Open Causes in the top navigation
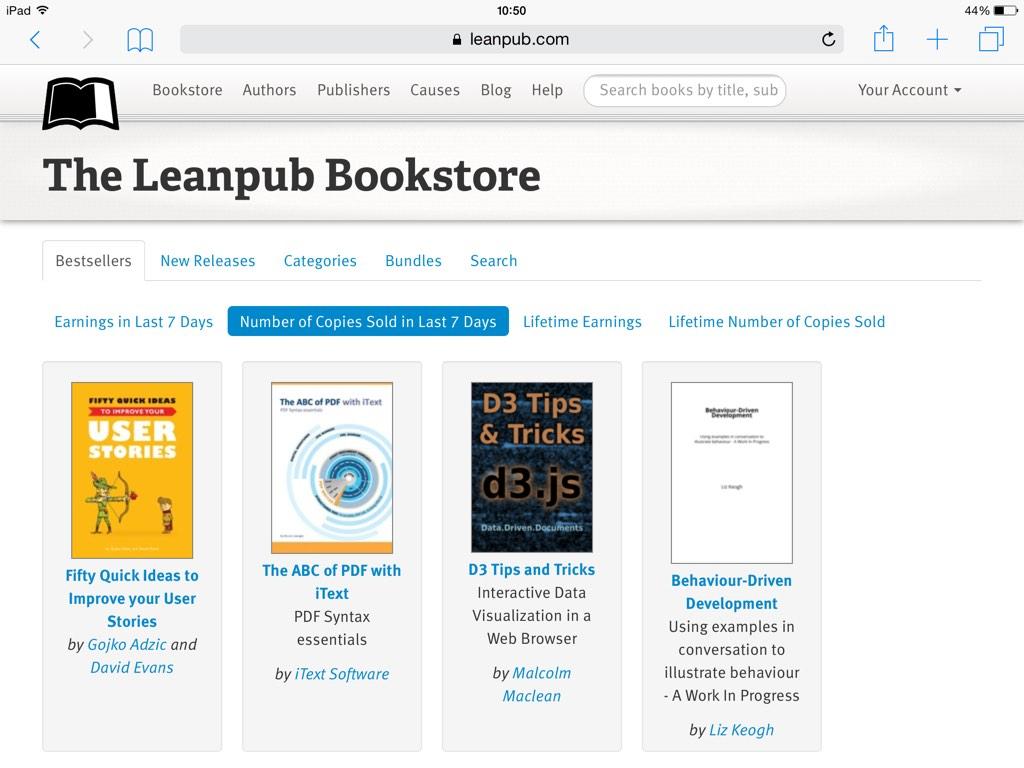This screenshot has width=1024, height=768. (435, 90)
